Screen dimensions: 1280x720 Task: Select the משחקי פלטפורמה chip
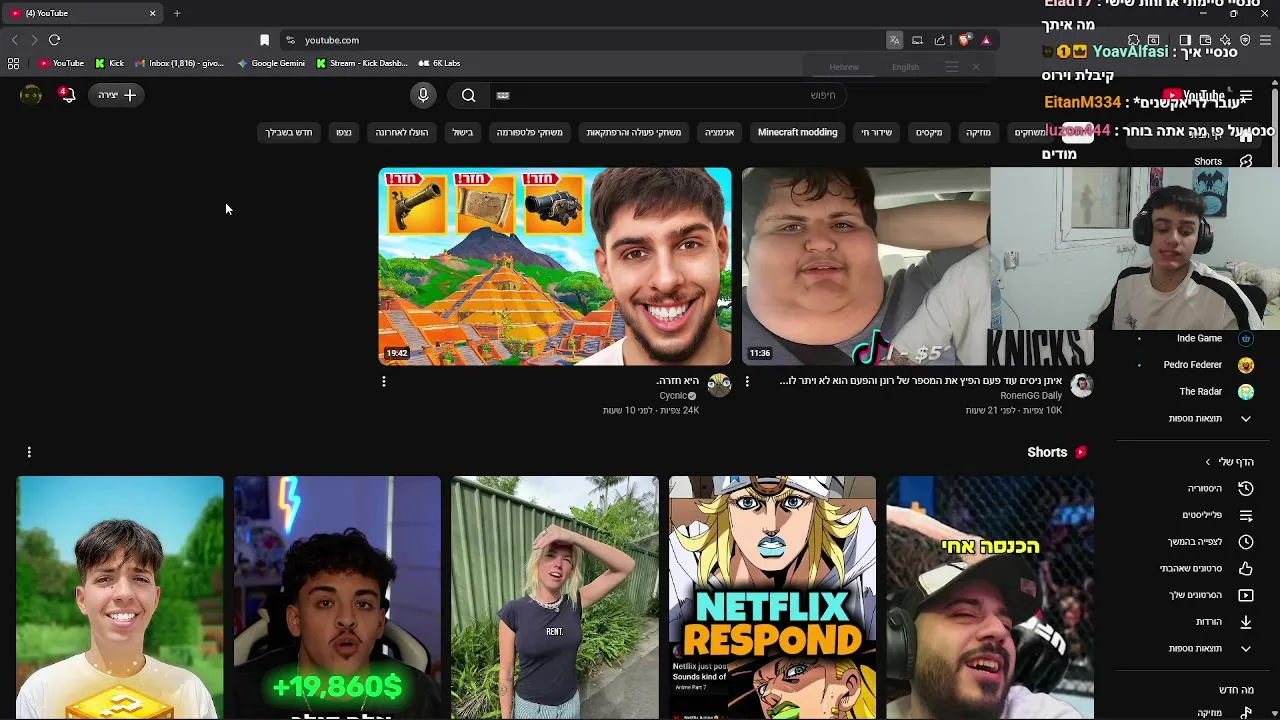pyautogui.click(x=530, y=132)
